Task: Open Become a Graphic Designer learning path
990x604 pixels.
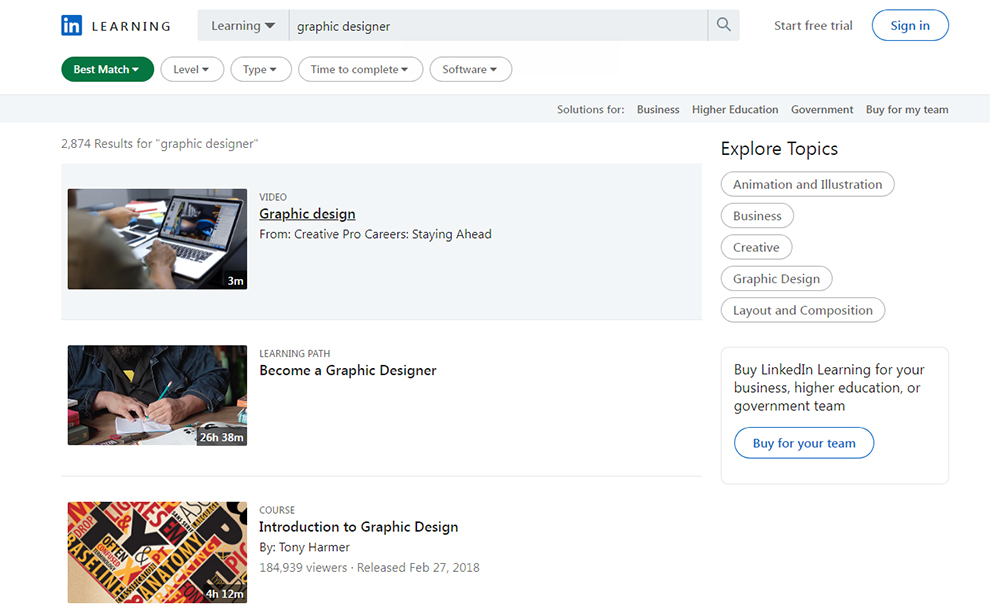Action: pos(348,370)
